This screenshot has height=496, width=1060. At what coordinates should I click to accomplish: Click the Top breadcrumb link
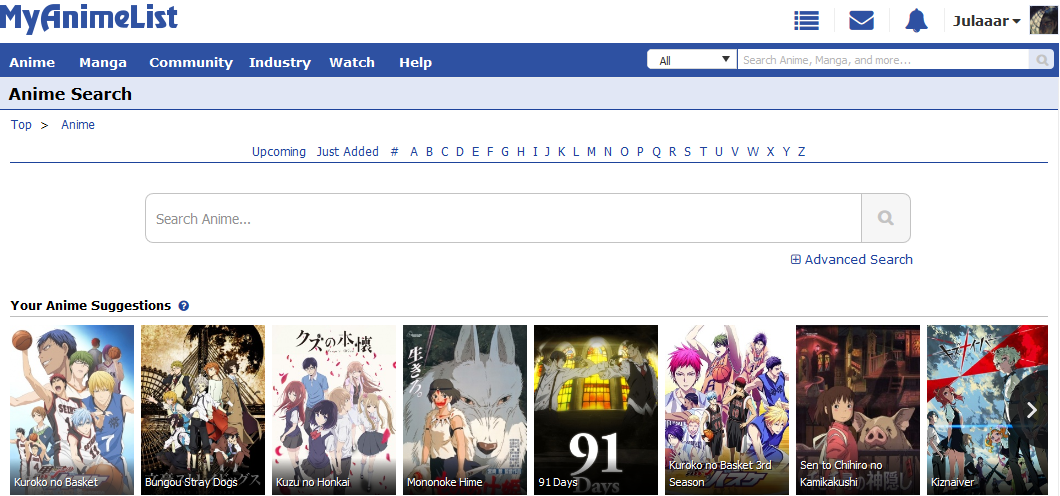[21, 124]
